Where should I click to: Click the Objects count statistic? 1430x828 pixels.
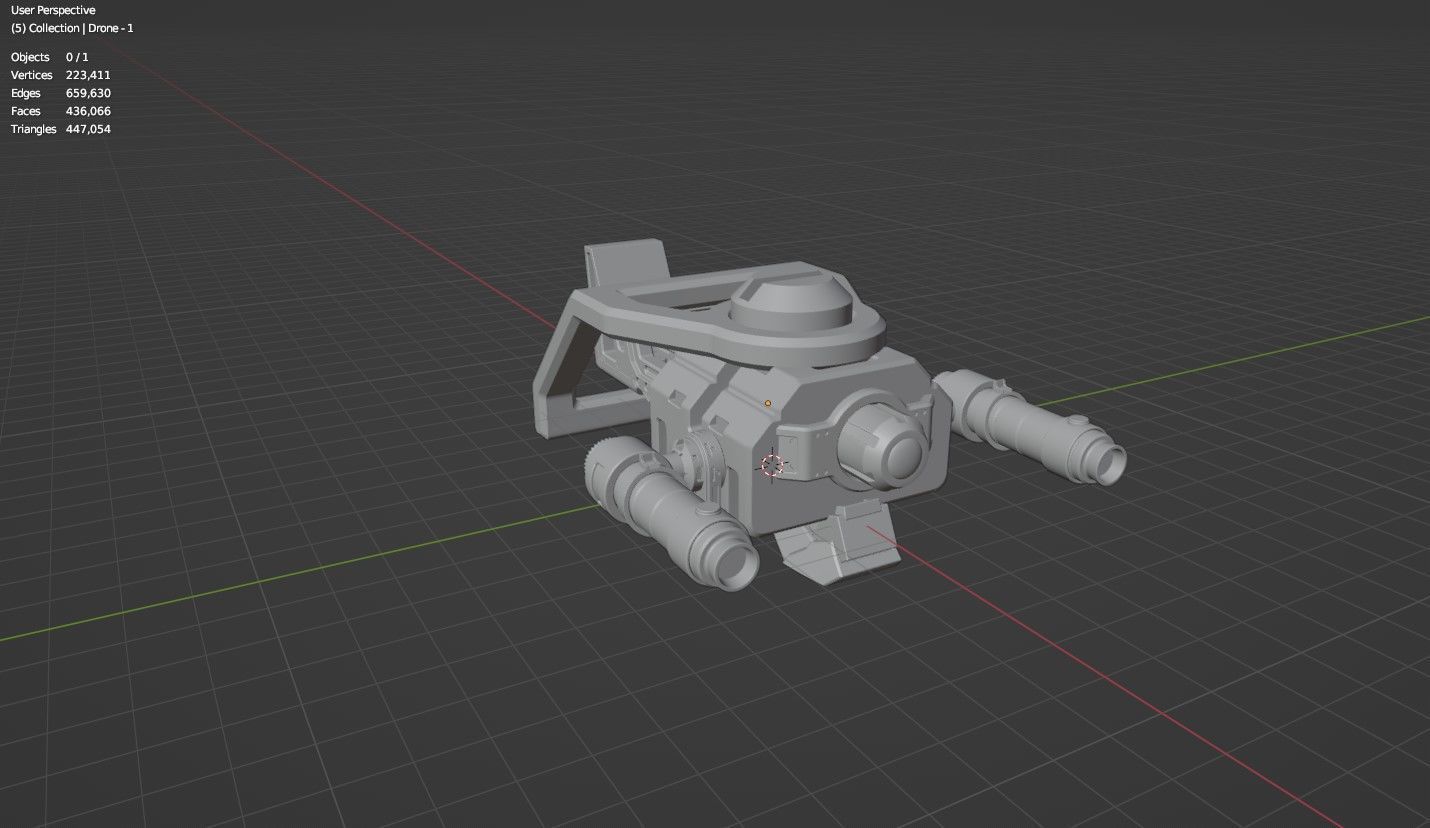pyautogui.click(x=50, y=57)
